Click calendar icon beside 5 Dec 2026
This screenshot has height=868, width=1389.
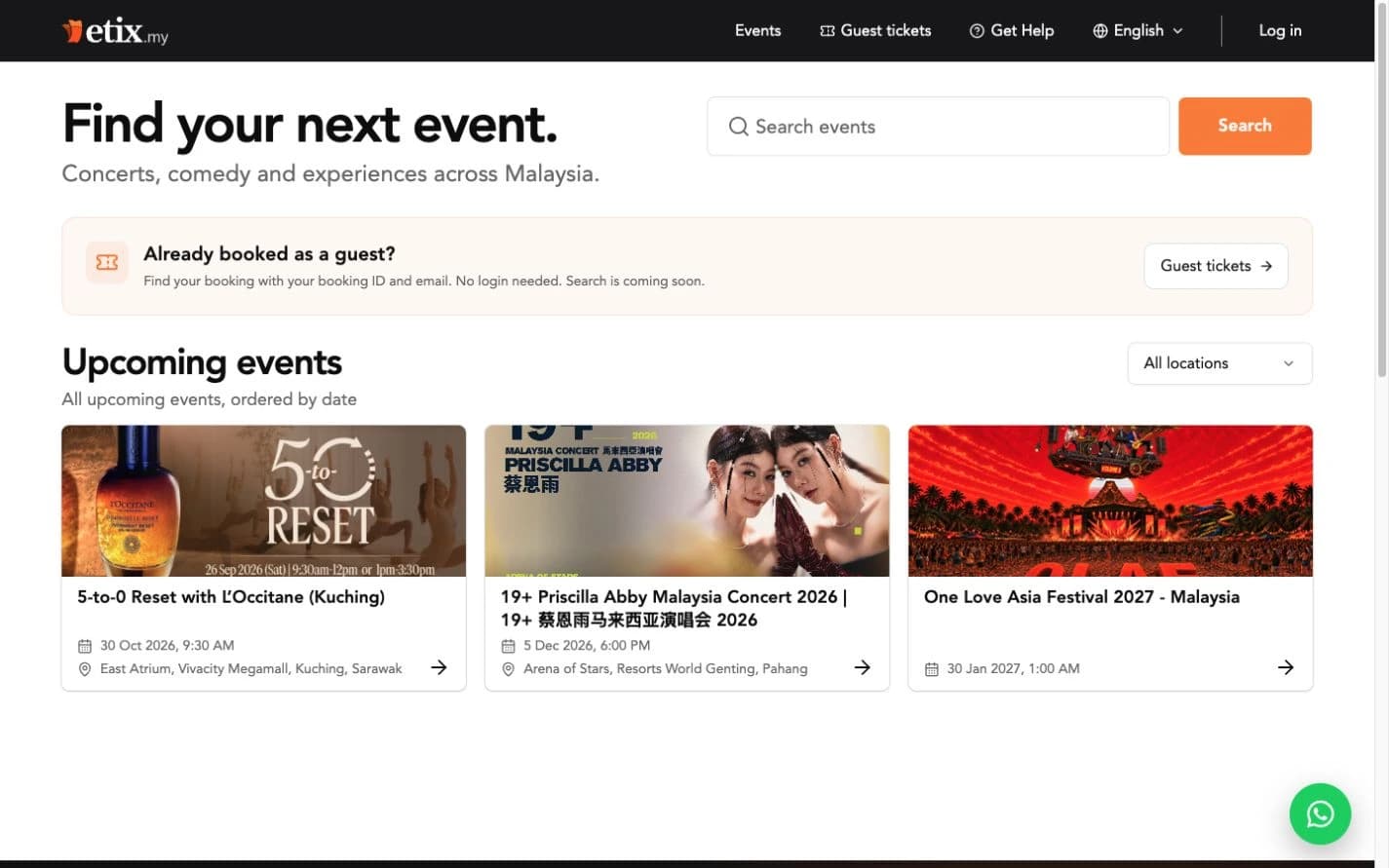[508, 646]
